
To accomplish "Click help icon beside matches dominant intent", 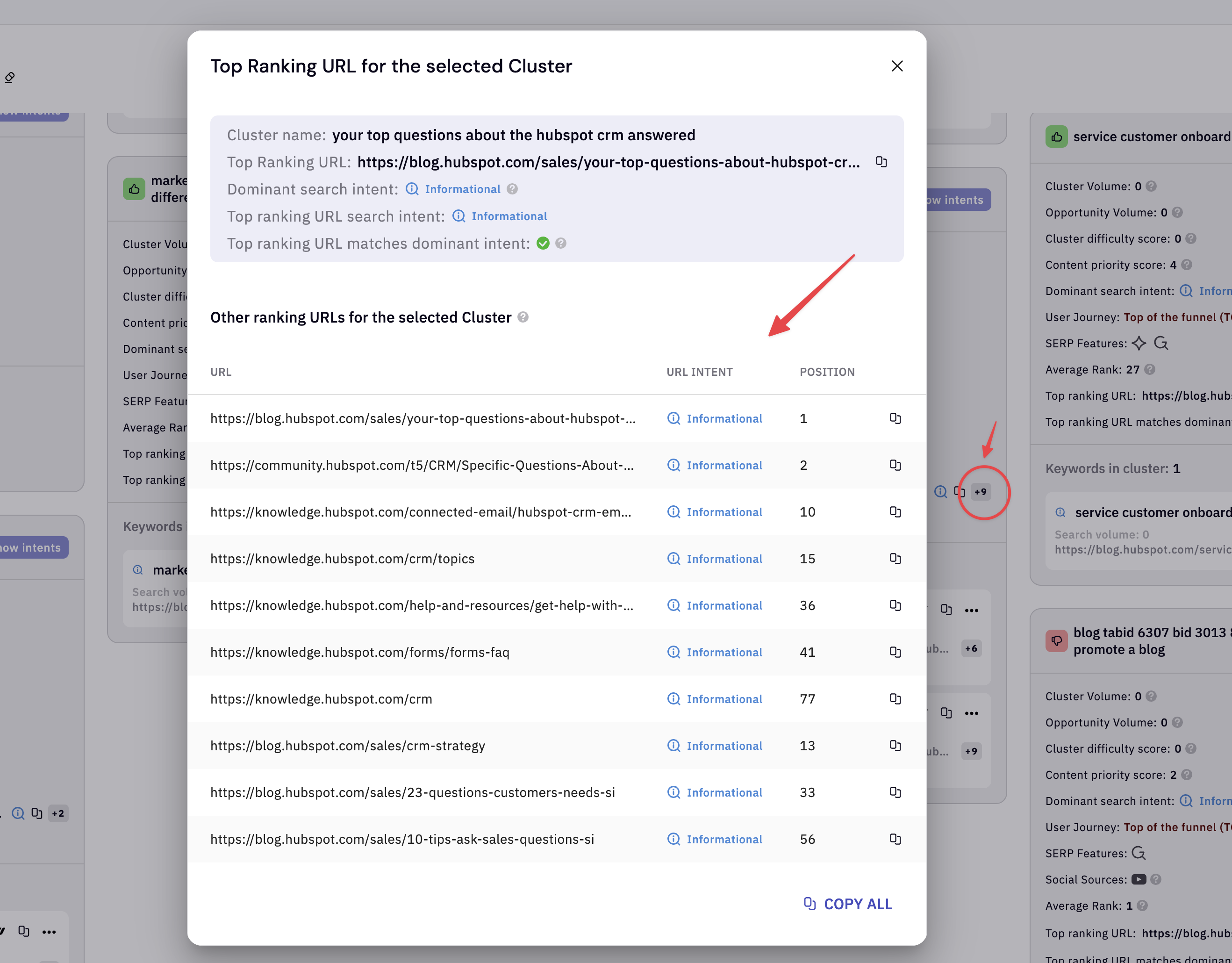I will [561, 243].
